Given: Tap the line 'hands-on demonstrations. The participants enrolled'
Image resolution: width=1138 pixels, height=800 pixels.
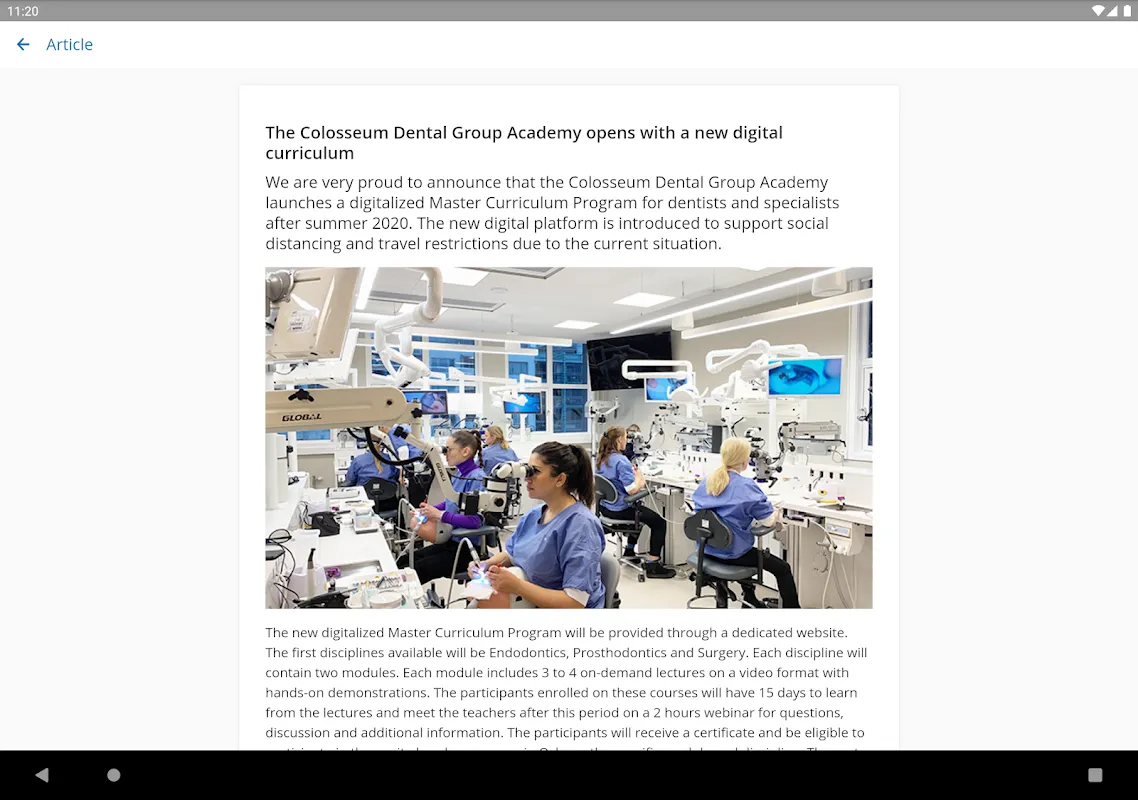Looking at the screenshot, I should coord(561,693).
